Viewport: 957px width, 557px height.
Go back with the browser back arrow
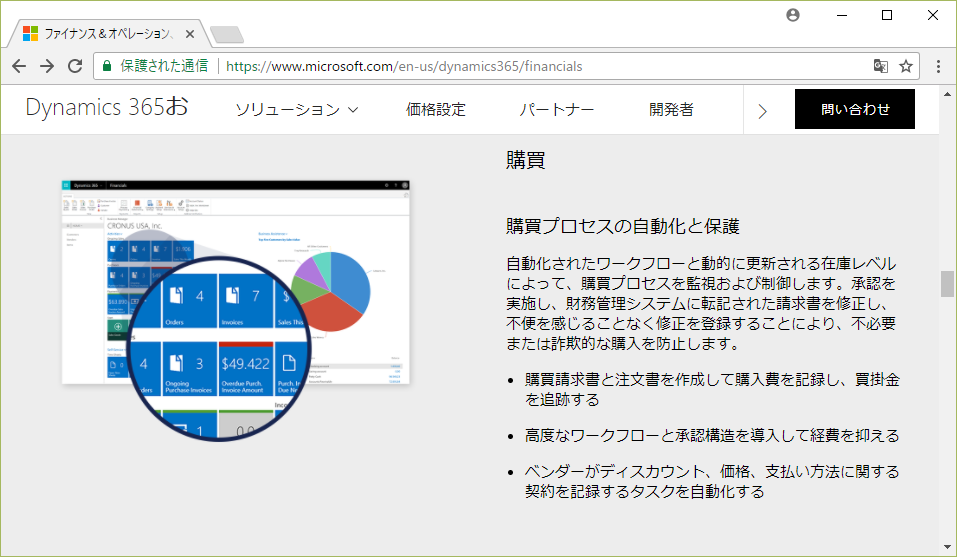19,66
